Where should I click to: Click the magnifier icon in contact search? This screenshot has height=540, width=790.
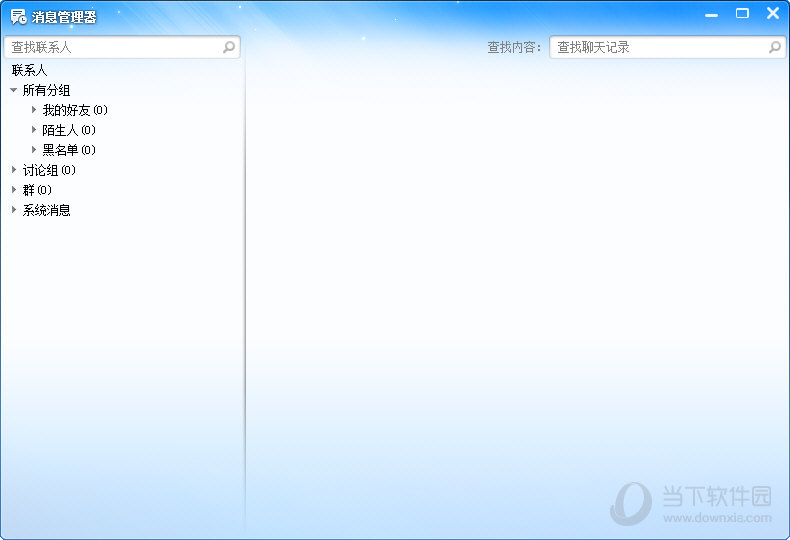(x=229, y=47)
